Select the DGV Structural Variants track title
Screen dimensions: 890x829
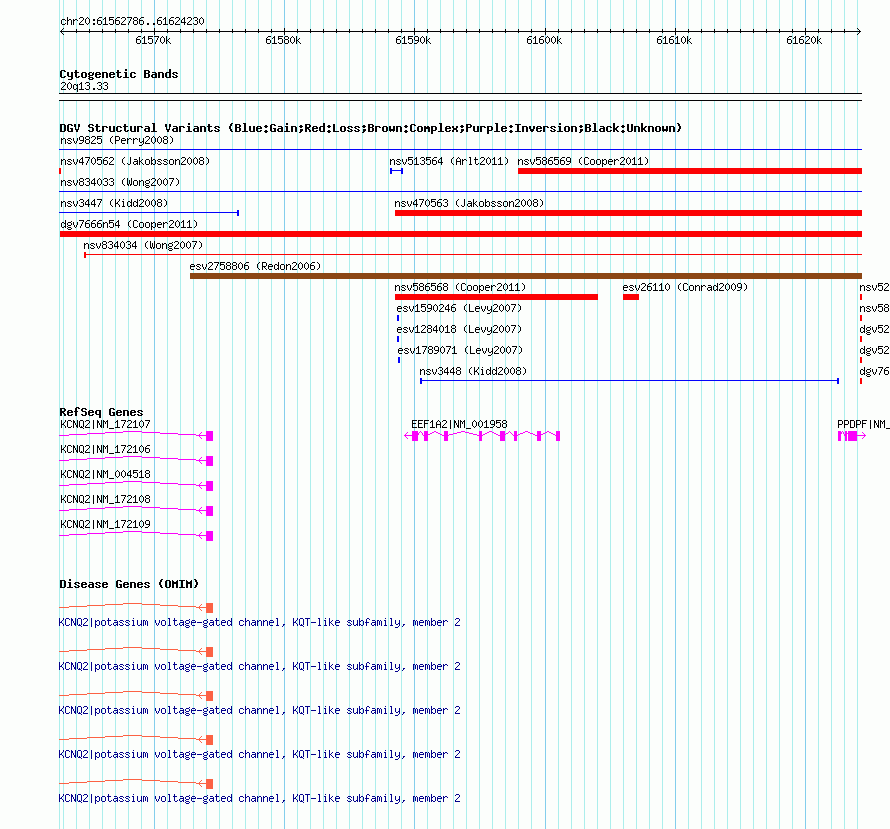click(x=370, y=128)
